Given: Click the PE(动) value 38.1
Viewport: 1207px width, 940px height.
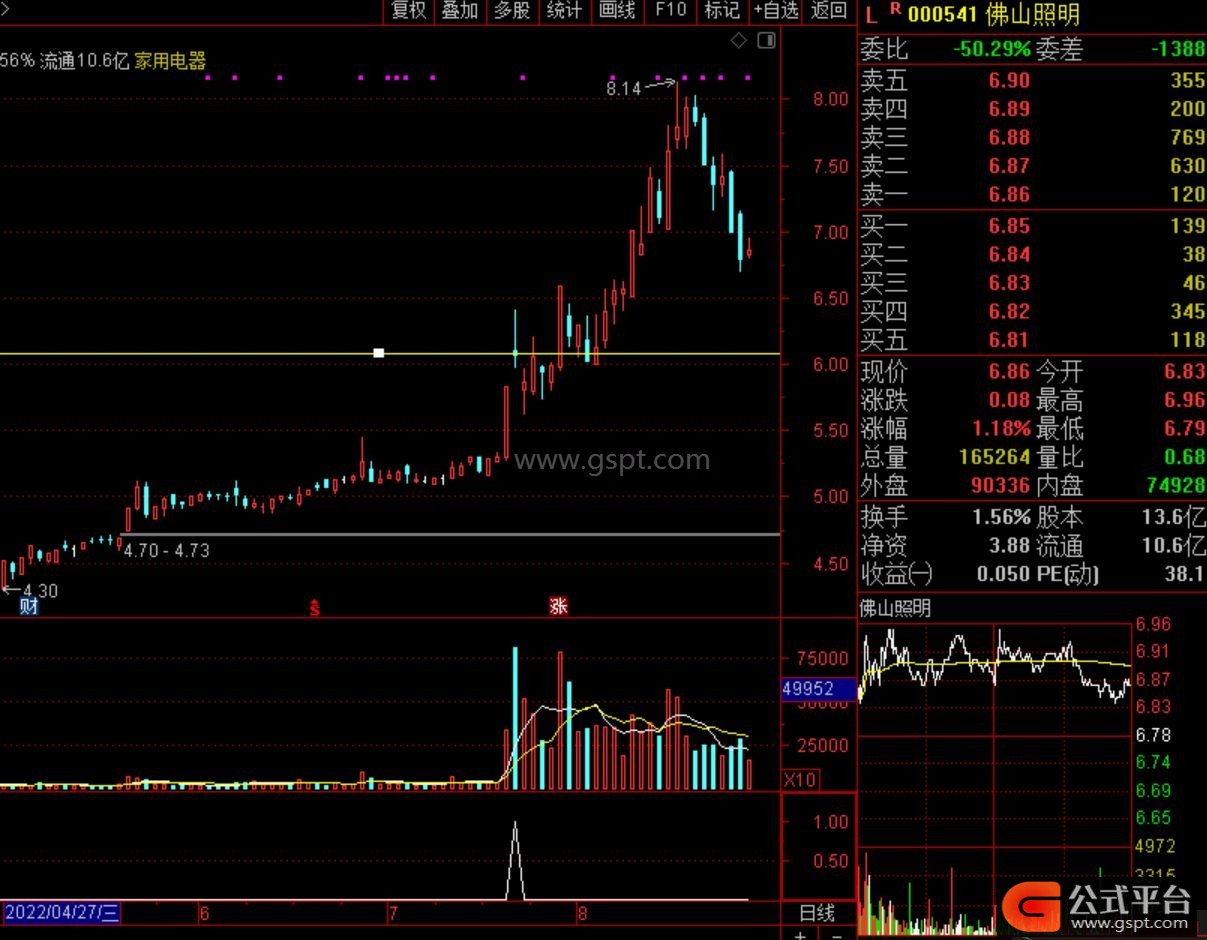Looking at the screenshot, I should pyautogui.click(x=1184, y=574).
